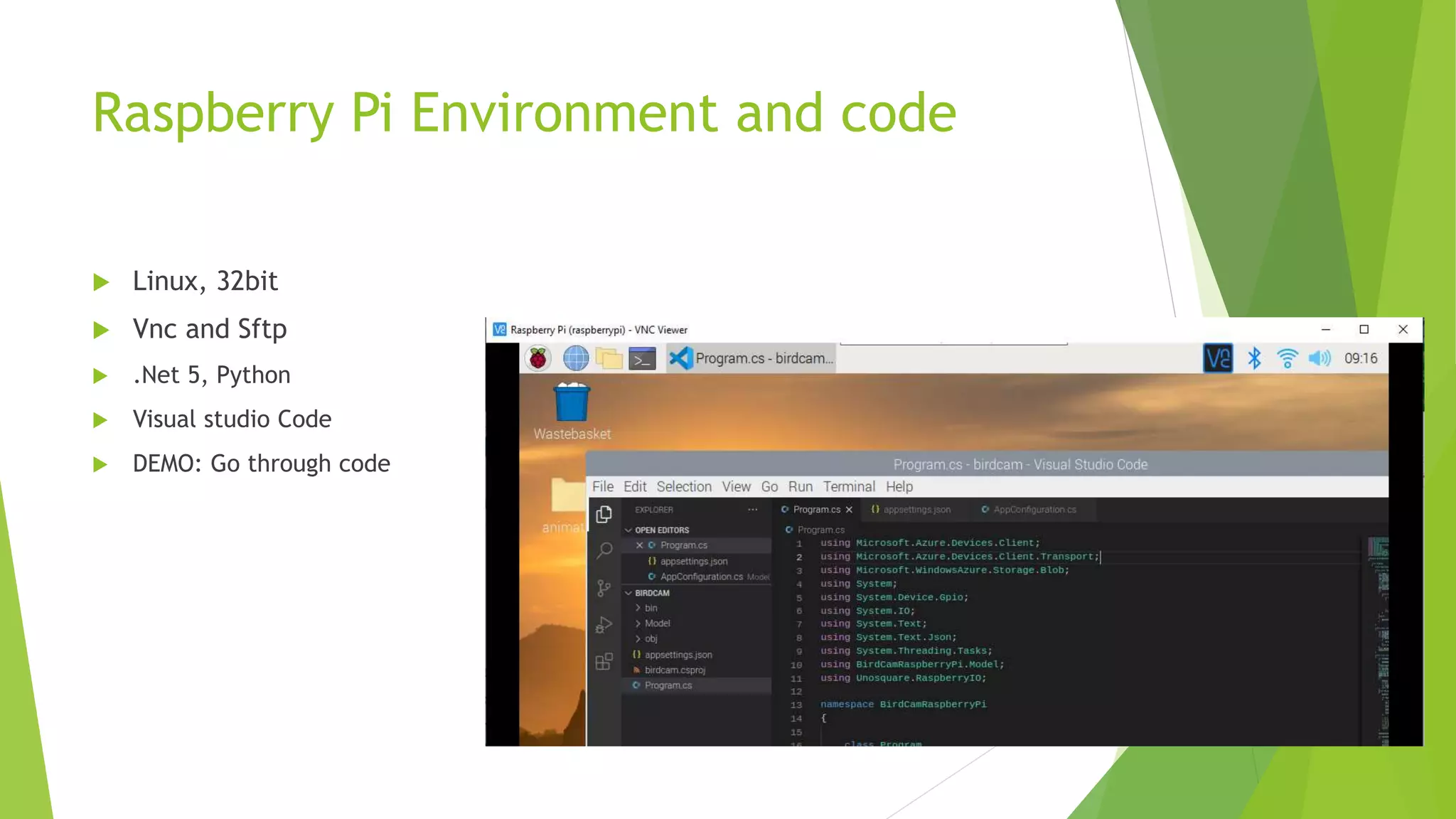Open the Edit menu

[x=635, y=487]
